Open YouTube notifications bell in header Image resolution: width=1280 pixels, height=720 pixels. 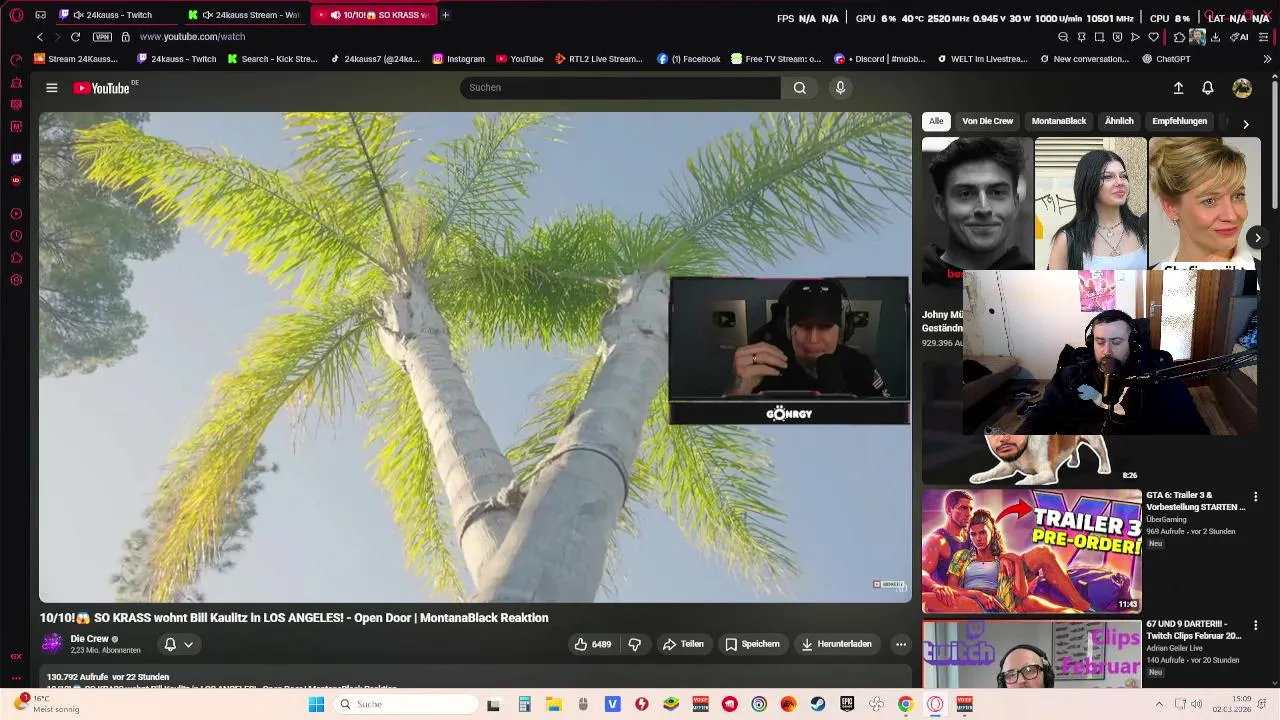click(x=1208, y=88)
